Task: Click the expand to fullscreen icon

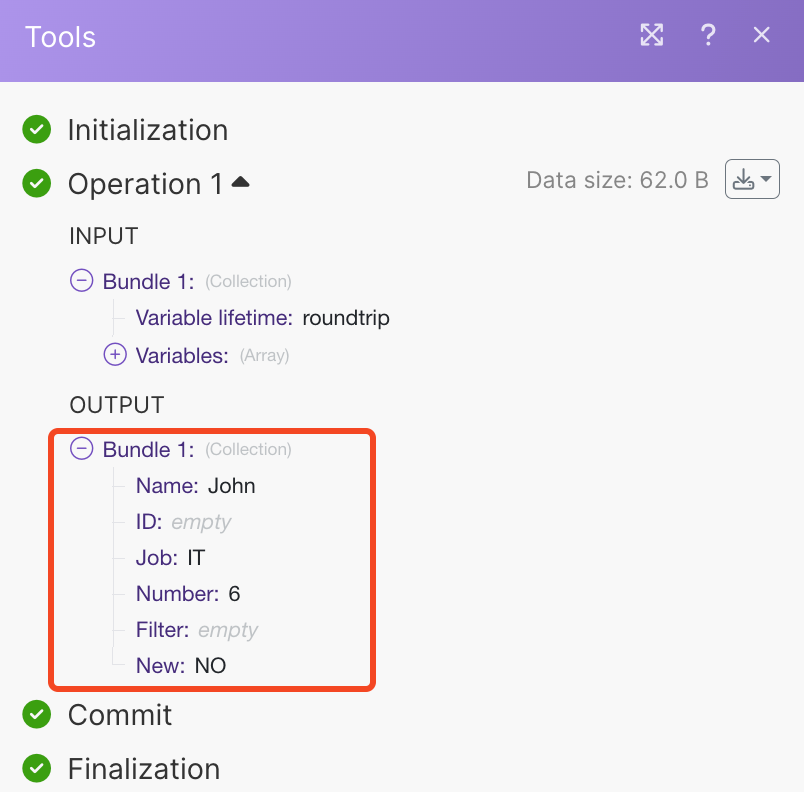Action: 652,36
